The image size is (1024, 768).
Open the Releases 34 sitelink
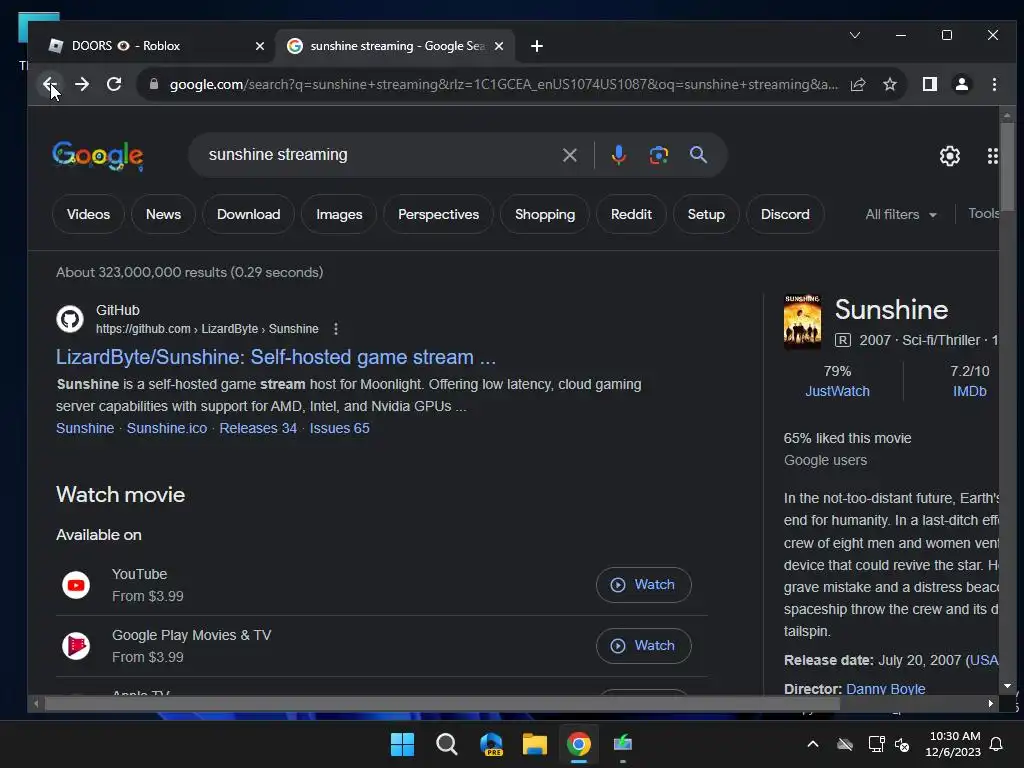258,428
